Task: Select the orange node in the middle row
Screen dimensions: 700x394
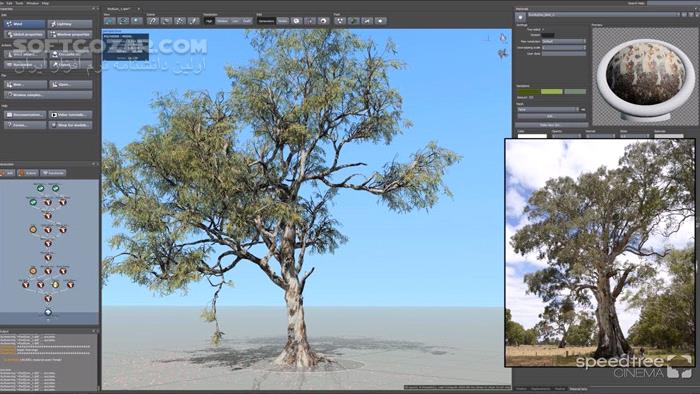Action: pos(33,230)
